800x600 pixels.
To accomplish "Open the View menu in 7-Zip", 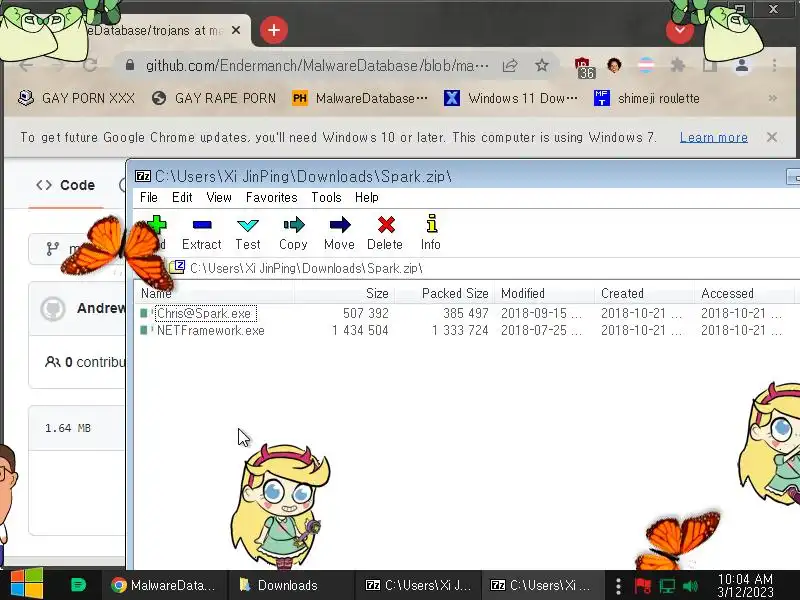I will tap(219, 197).
